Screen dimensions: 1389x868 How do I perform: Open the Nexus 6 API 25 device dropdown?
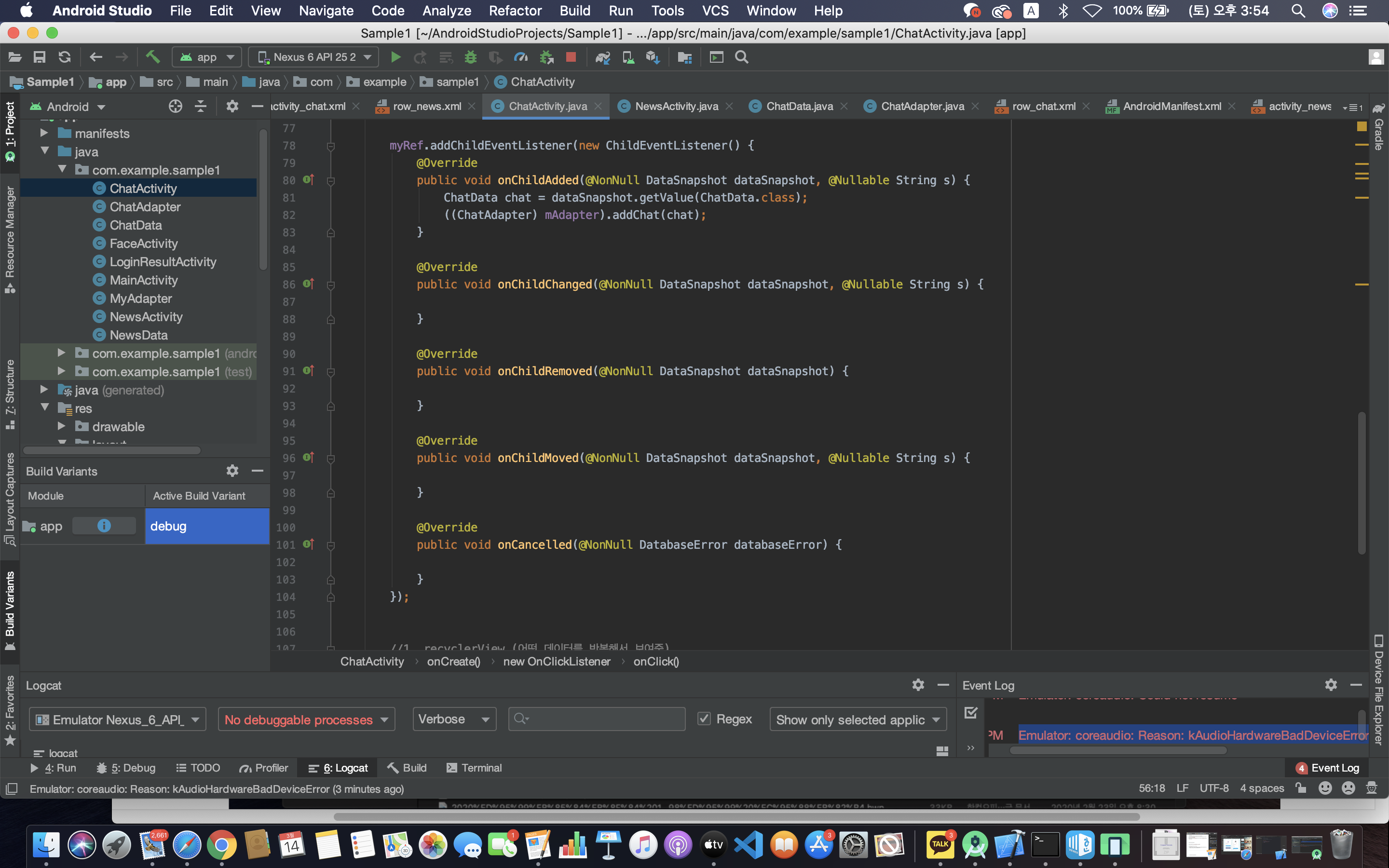(x=314, y=57)
